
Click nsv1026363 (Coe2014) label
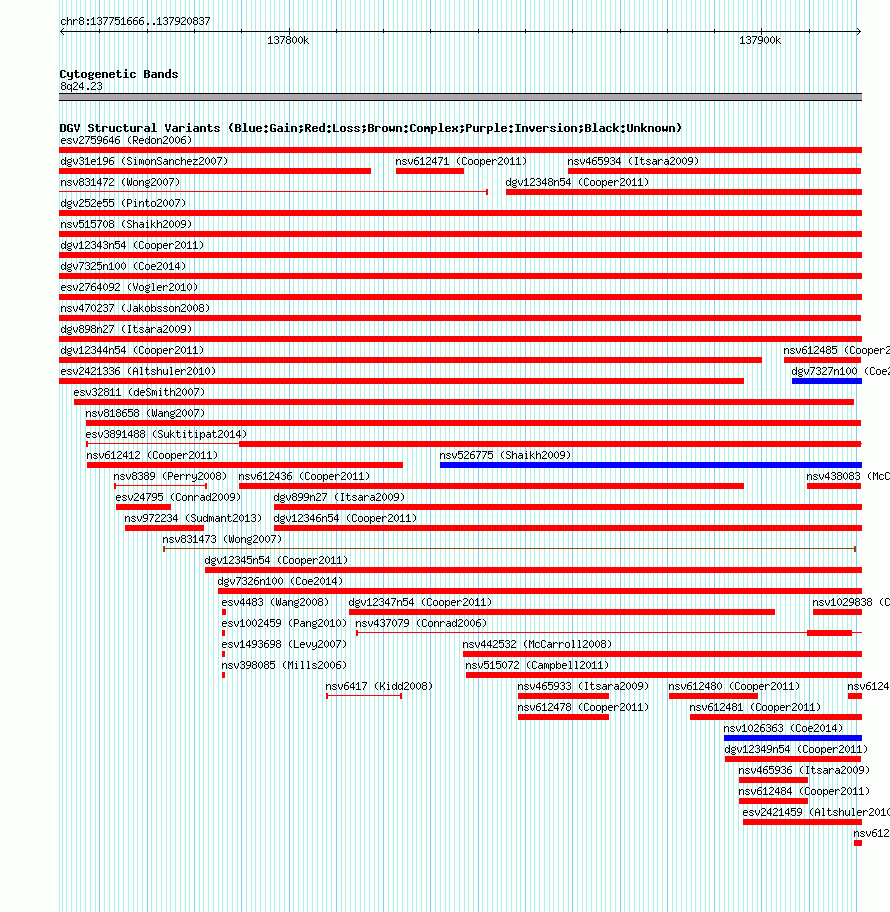pos(783,726)
